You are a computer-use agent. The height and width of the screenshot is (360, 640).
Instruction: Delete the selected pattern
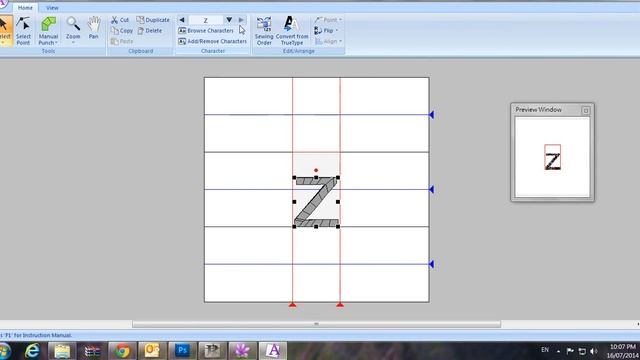[150, 31]
